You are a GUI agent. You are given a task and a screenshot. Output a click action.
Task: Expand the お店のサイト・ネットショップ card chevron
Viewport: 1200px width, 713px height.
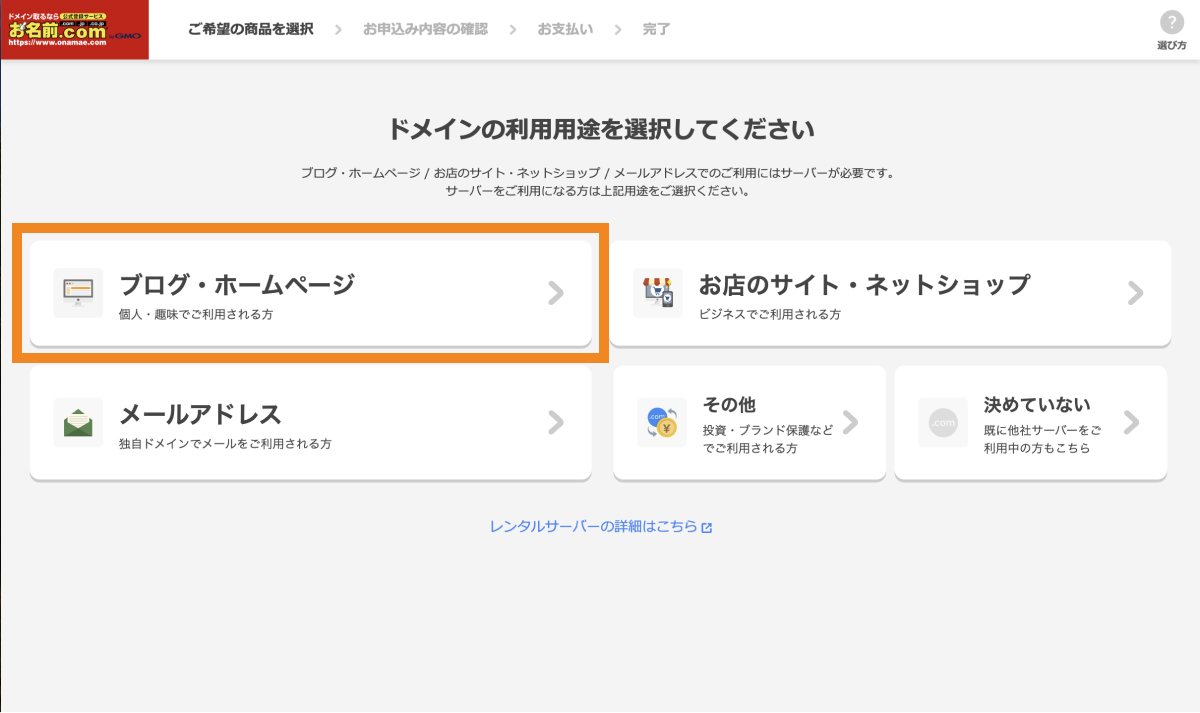click(1135, 293)
